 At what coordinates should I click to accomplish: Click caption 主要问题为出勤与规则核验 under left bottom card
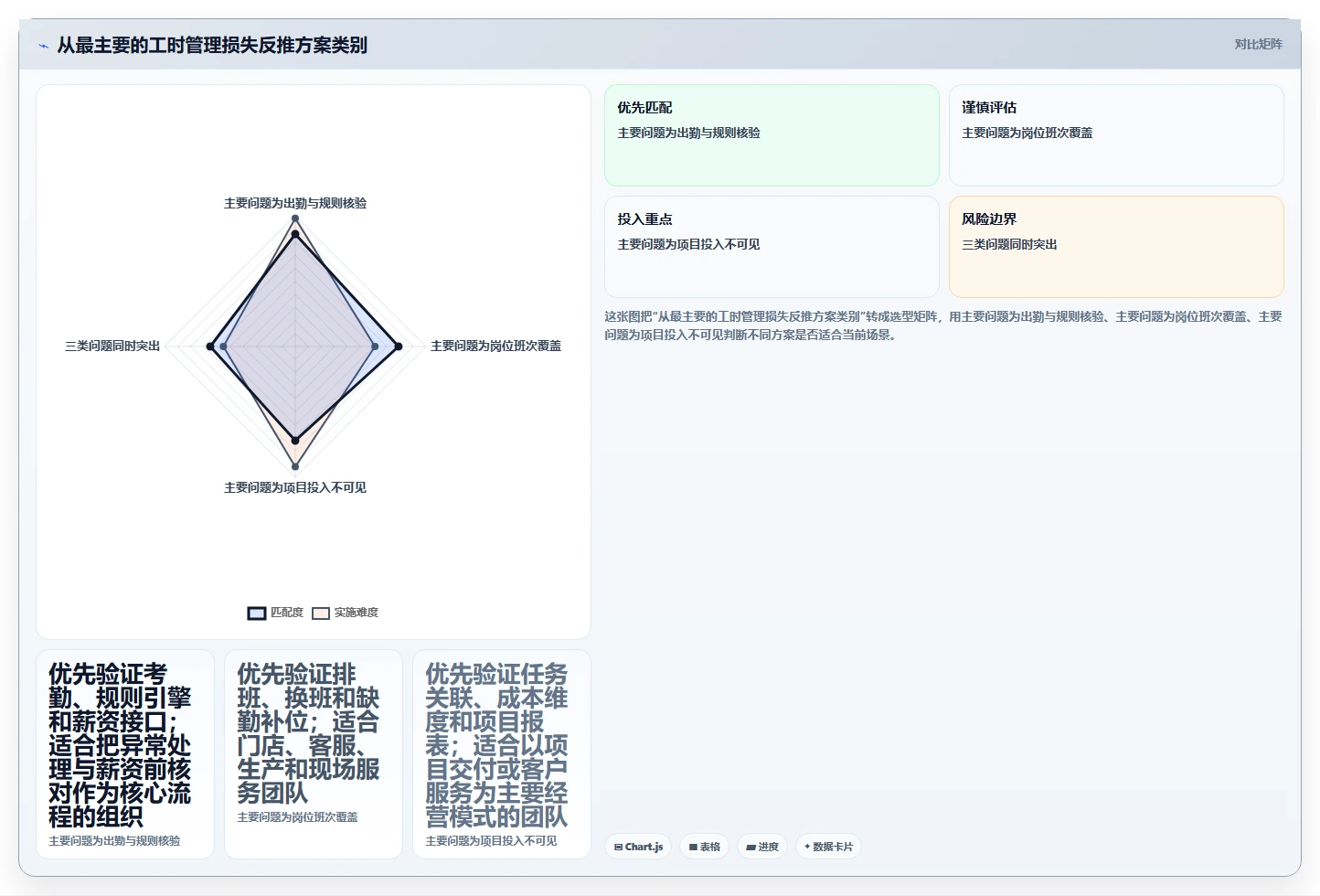tap(115, 841)
